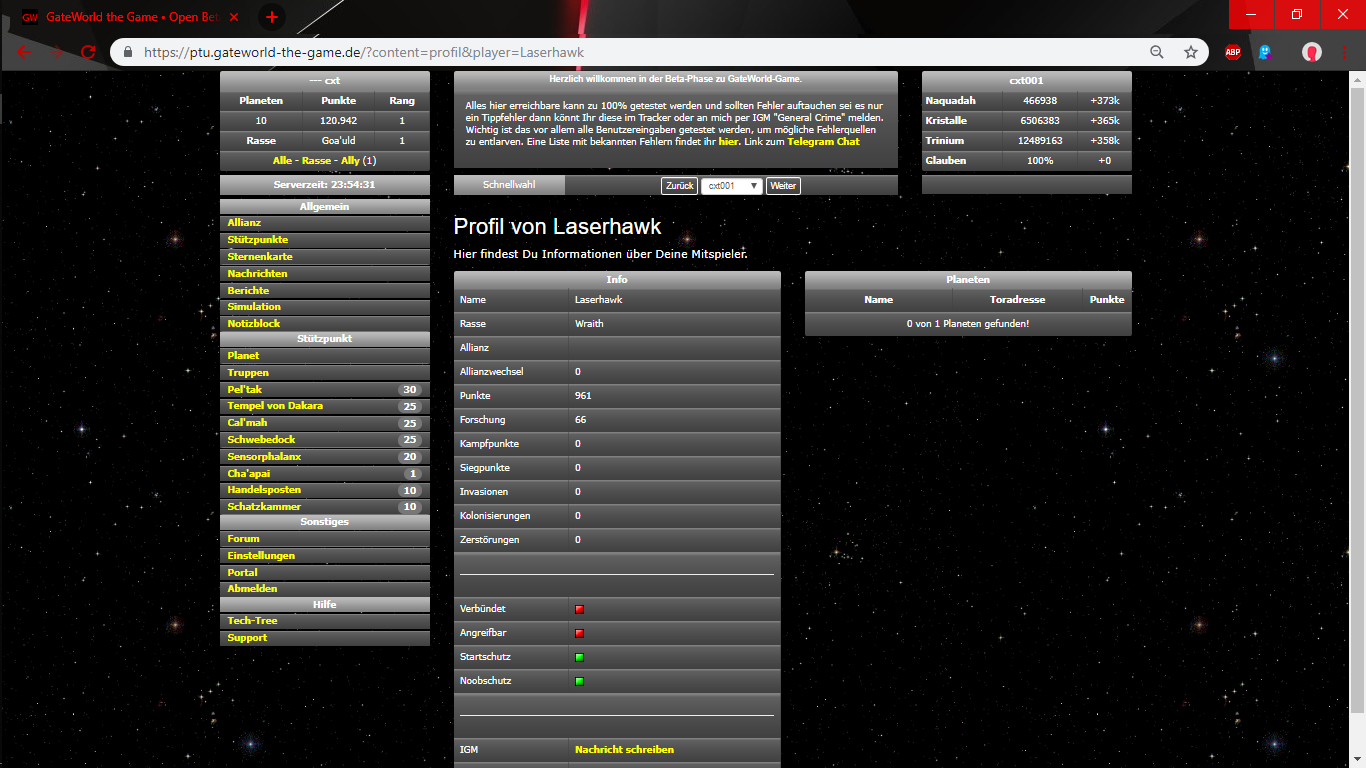Open the Chrome three-dot menu

1343,52
